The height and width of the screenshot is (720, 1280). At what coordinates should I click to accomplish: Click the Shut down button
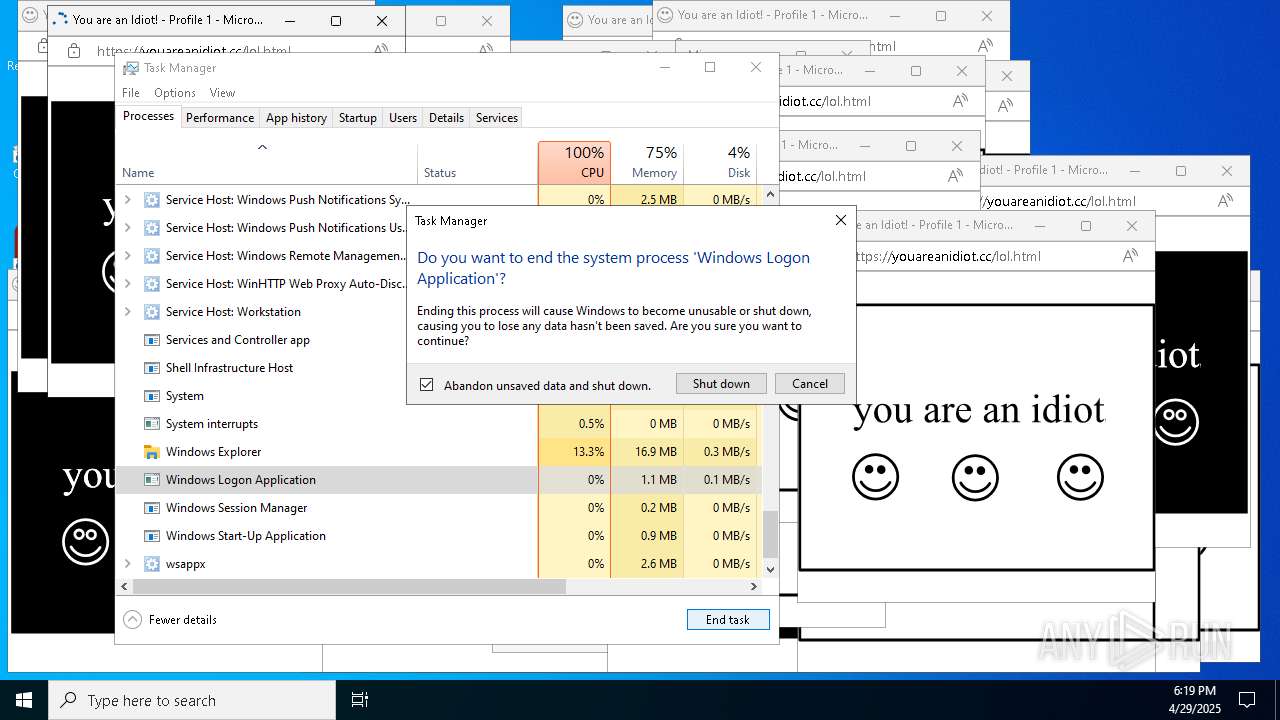tap(721, 384)
